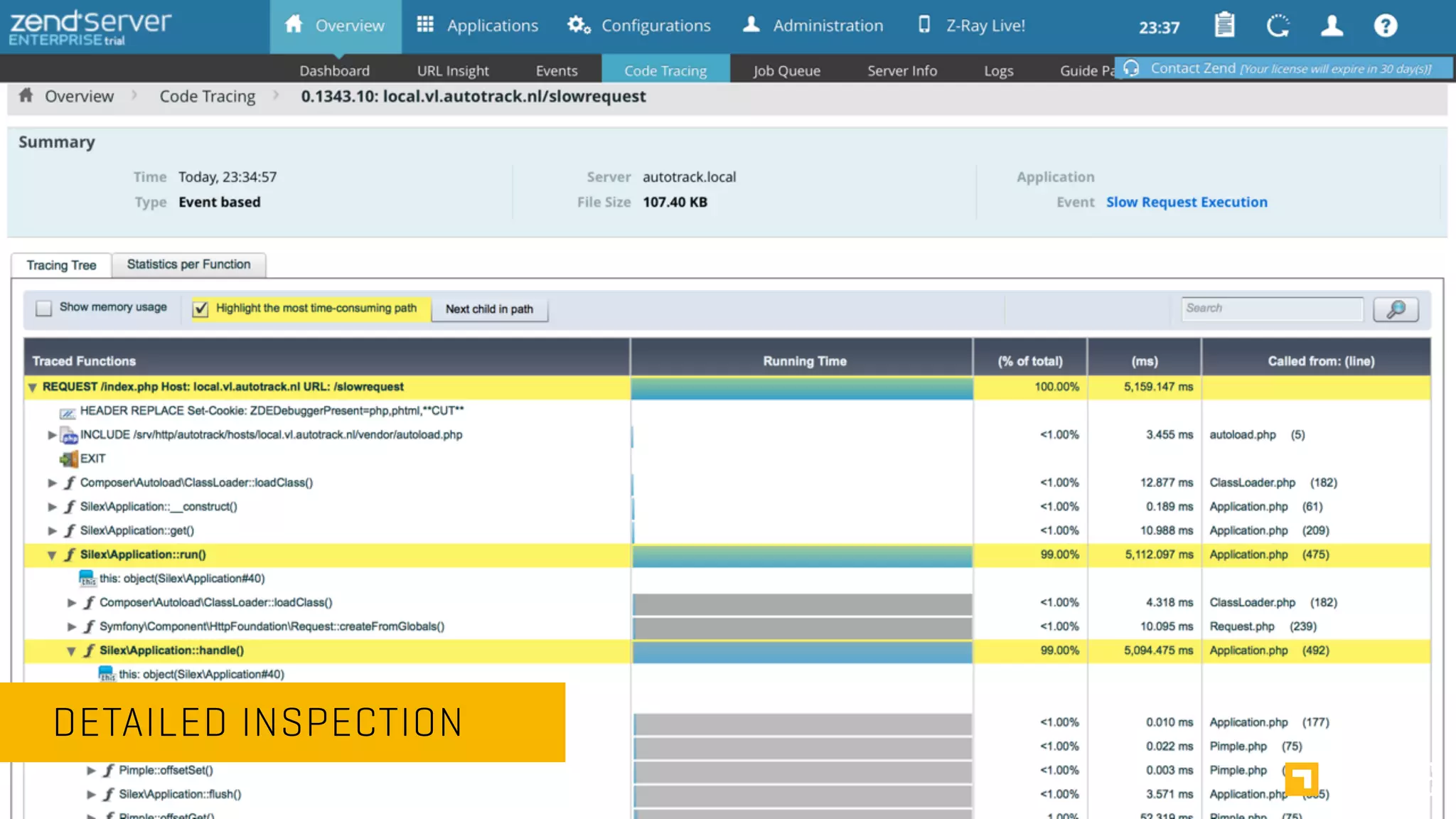1456x819 pixels.
Task: Enable Show memory usage checkbox
Action: [x=44, y=308]
